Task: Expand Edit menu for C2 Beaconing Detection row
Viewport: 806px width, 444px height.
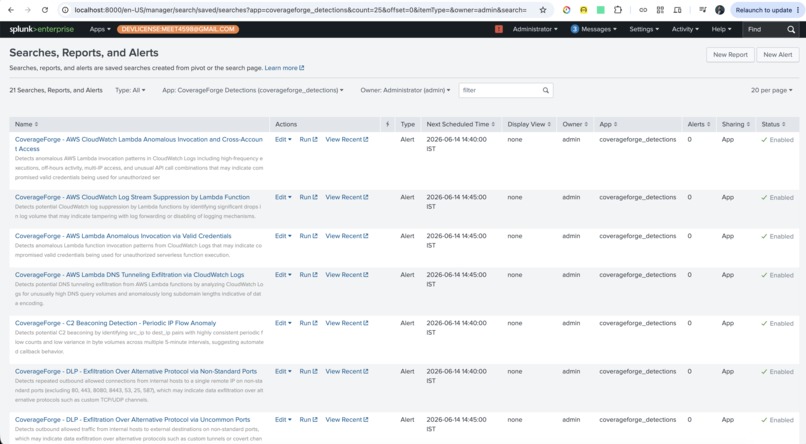Action: (x=283, y=323)
